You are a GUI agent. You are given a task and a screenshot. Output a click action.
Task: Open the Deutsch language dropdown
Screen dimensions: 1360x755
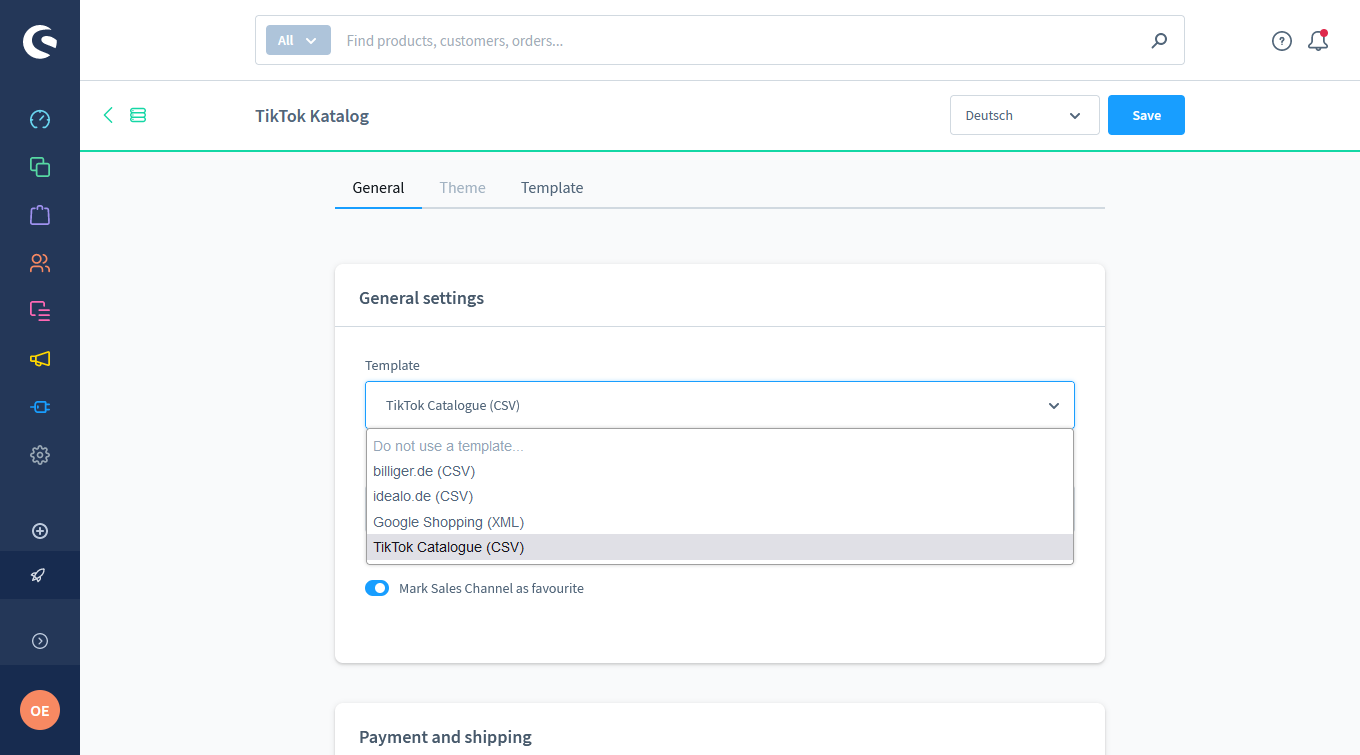point(1025,115)
